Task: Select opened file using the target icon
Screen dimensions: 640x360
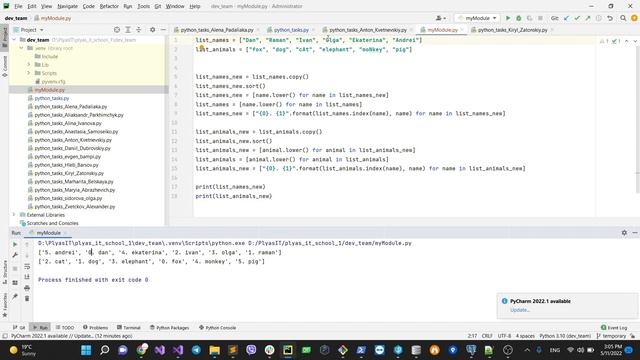Action: click(x=117, y=30)
